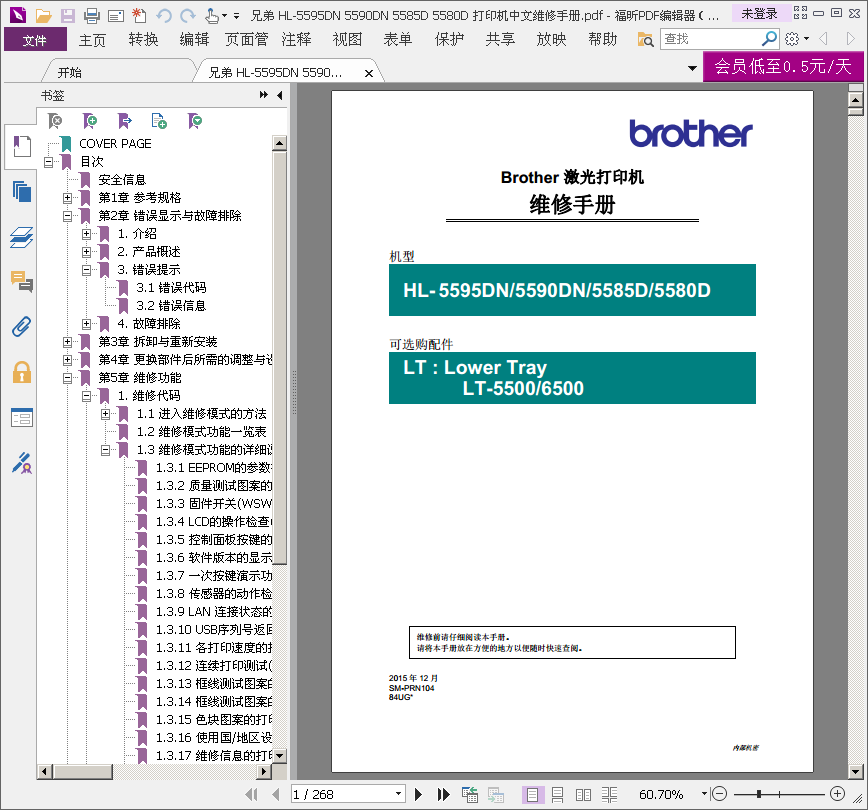Go to the previous page
The image size is (868, 810).
pos(276,794)
